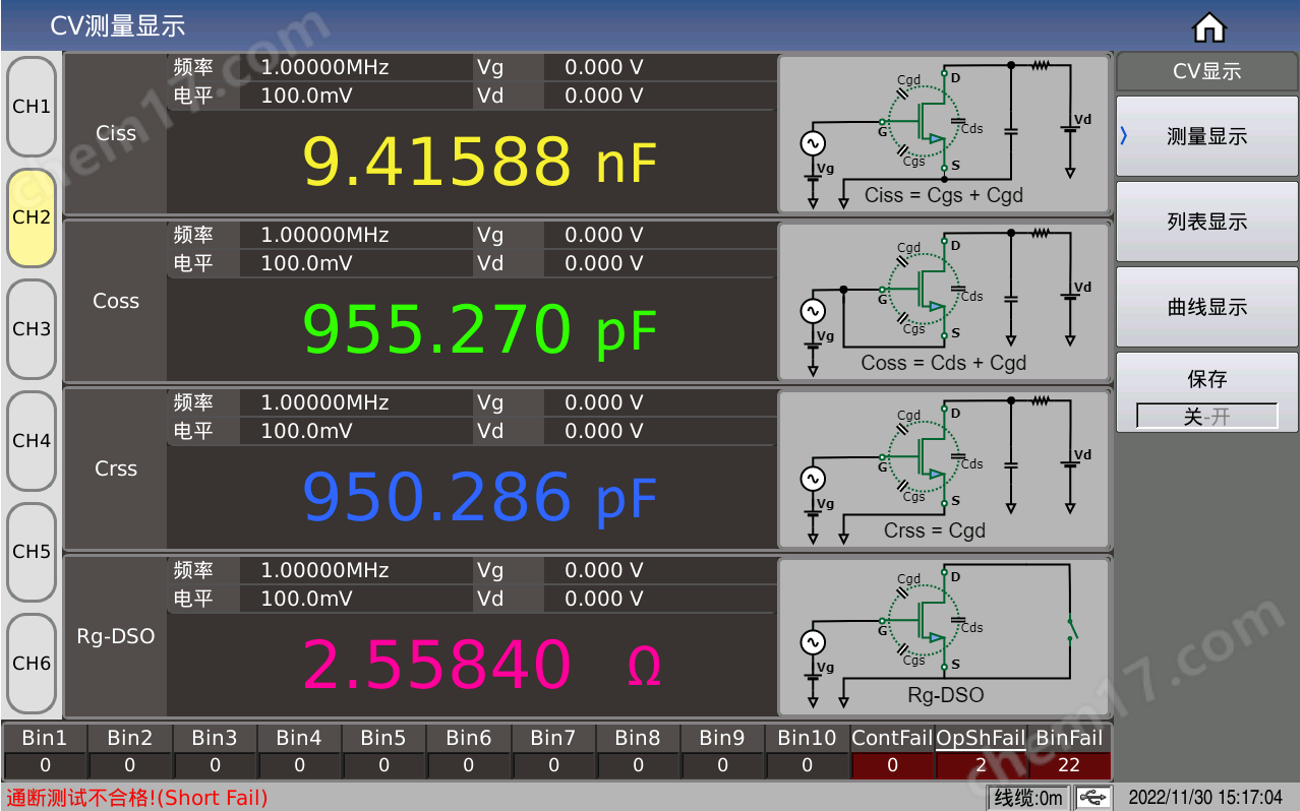Switch to channel CH6
This screenshot has height=811, width=1300.
click(x=32, y=663)
